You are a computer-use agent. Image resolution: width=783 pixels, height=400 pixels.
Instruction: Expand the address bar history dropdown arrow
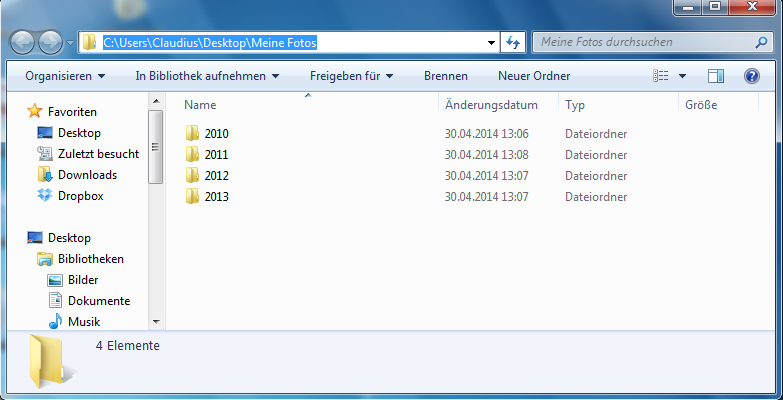click(491, 43)
